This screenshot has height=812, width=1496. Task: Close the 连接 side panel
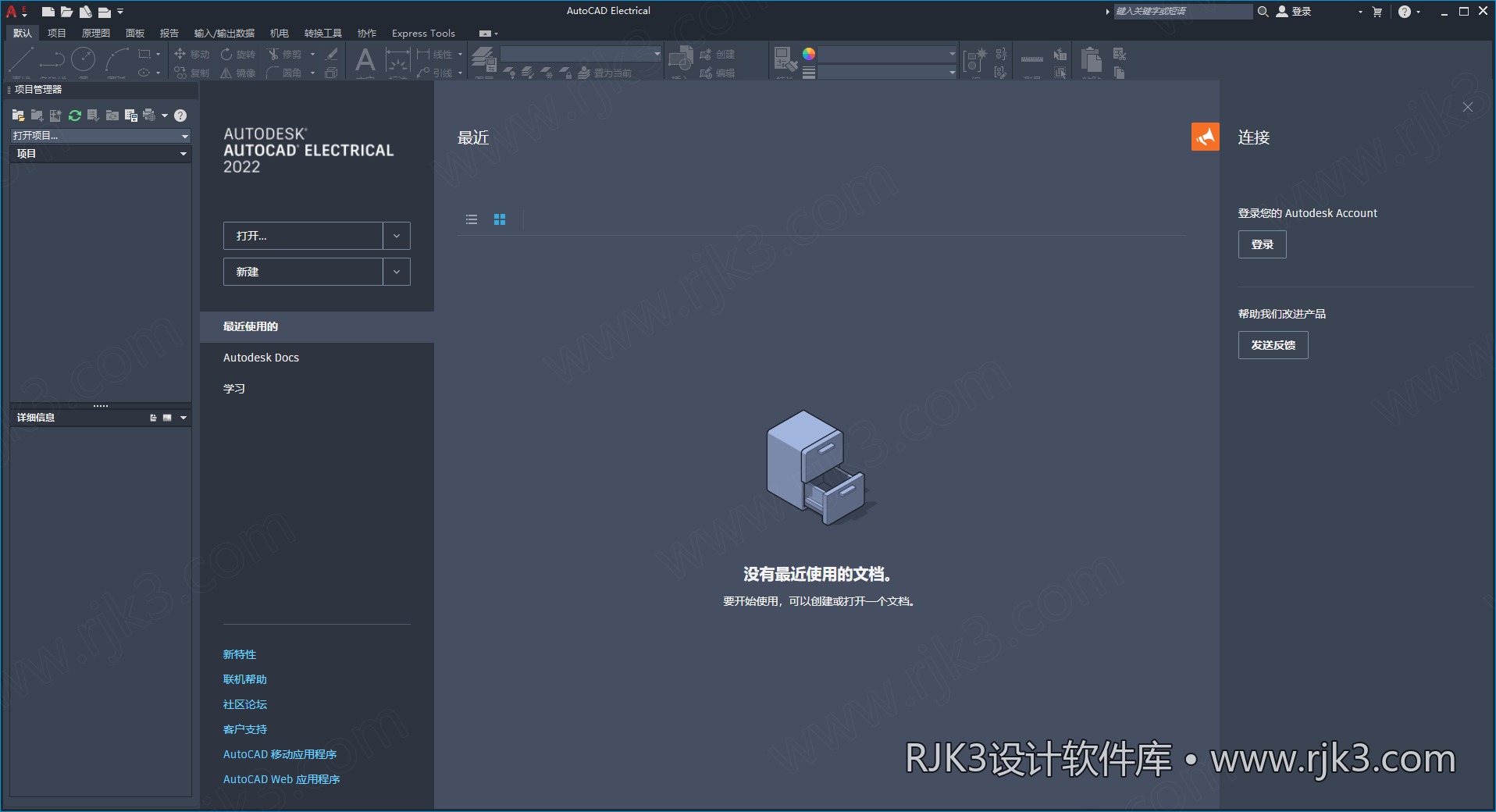1468,107
